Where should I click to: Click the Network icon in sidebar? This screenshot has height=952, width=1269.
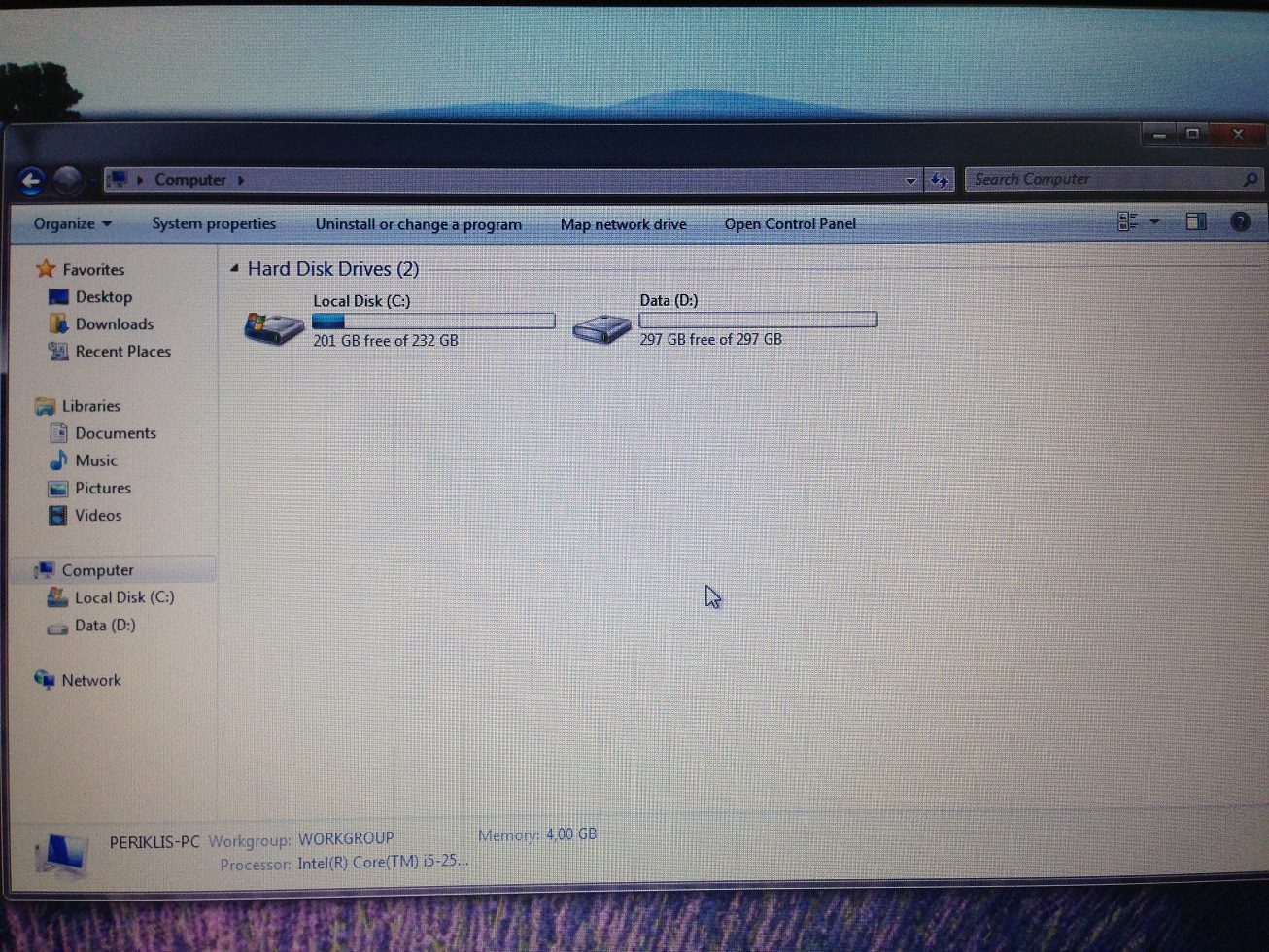coord(45,680)
